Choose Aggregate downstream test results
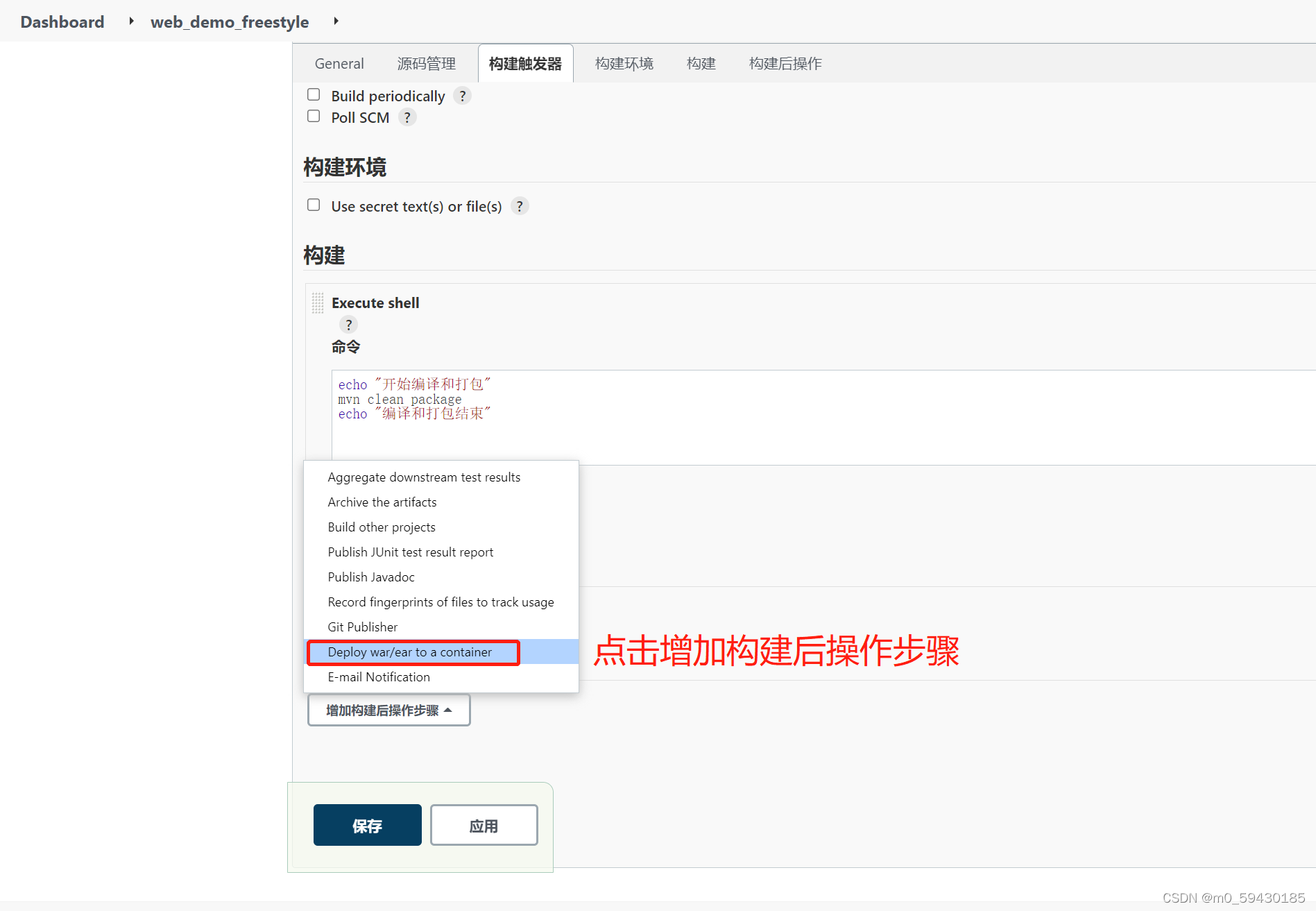The height and width of the screenshot is (911, 1316). coord(441,477)
